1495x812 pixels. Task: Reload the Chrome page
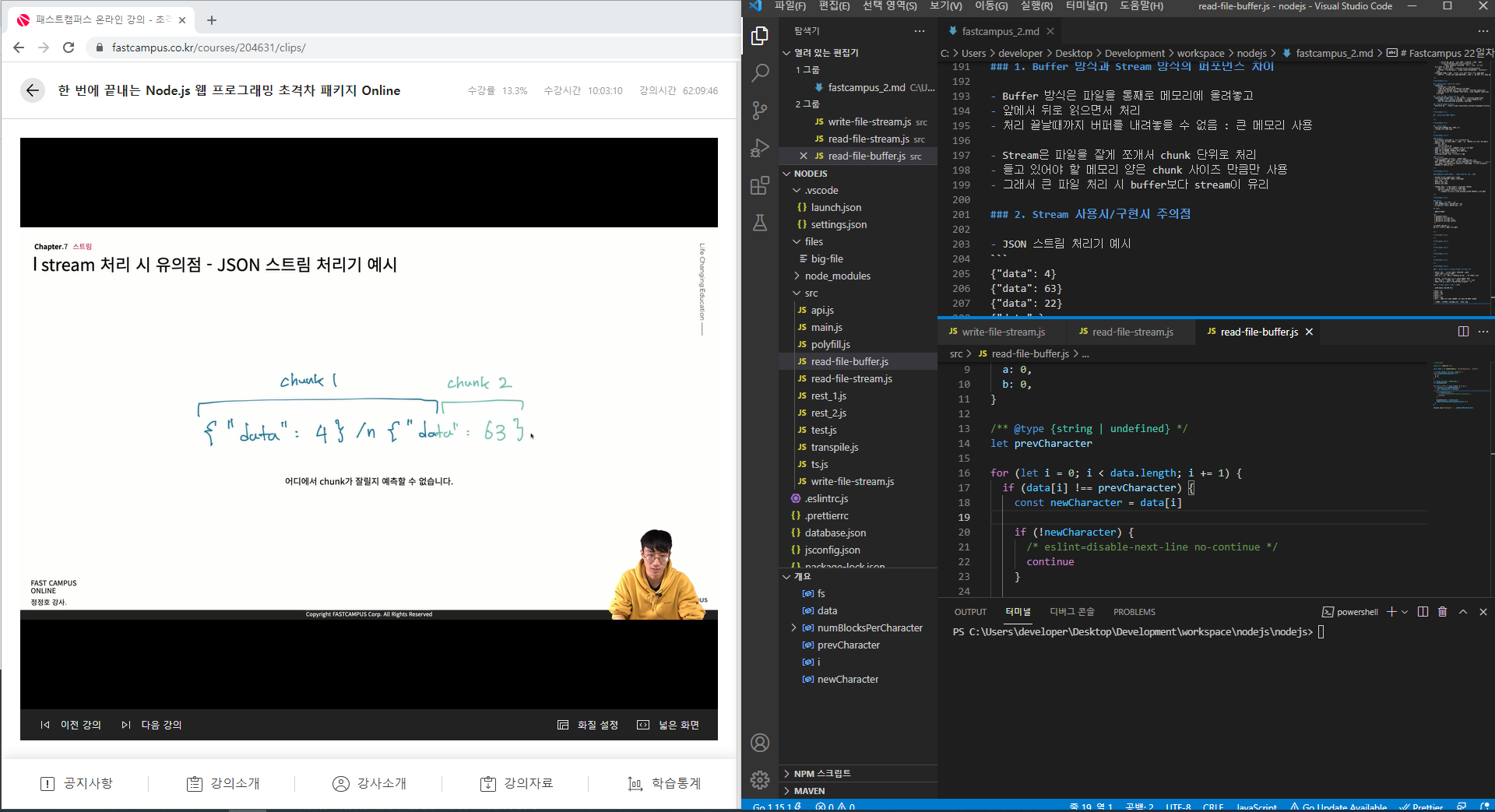tap(69, 47)
